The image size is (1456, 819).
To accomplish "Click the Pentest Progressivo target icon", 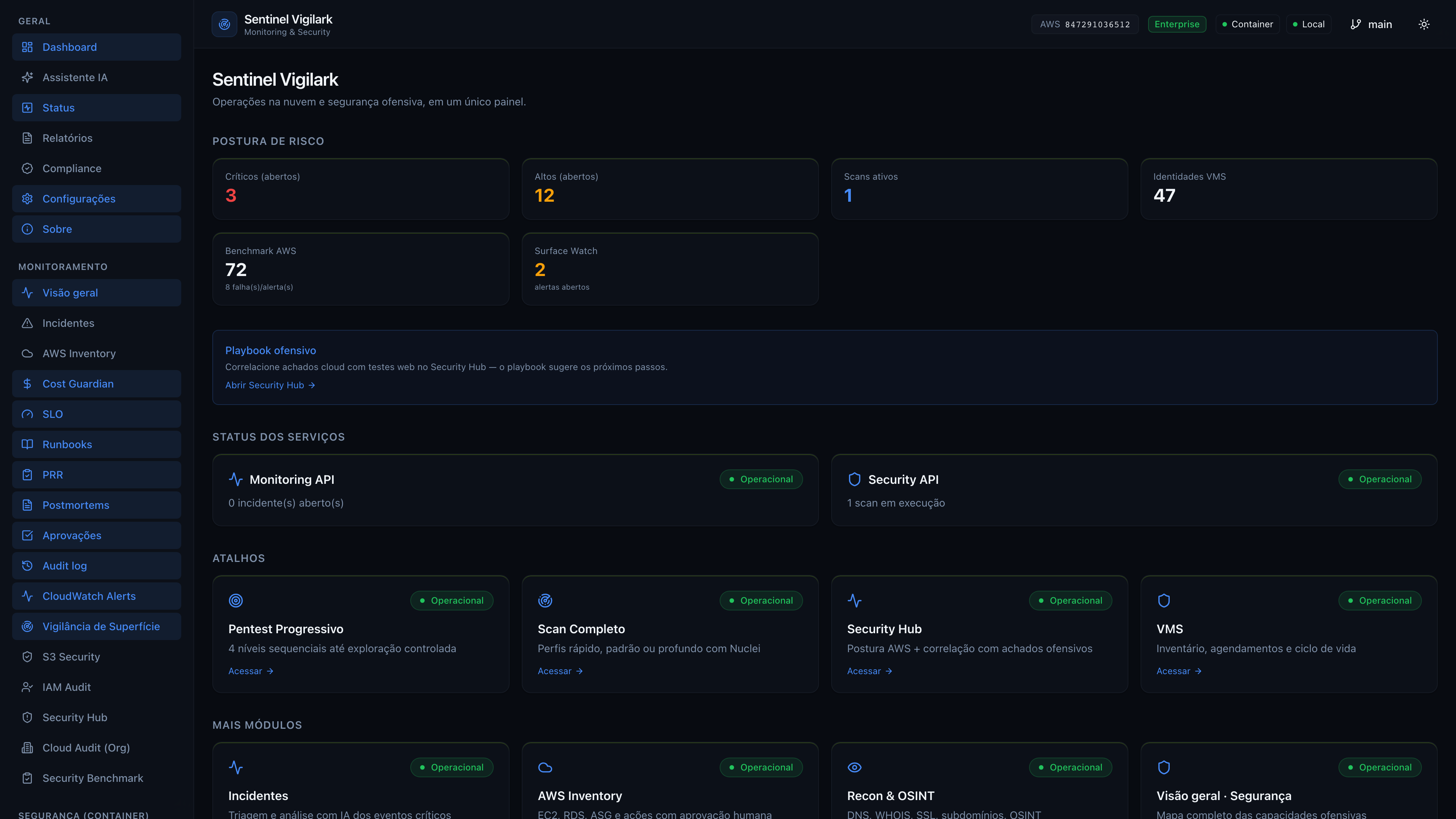I will 236,600.
